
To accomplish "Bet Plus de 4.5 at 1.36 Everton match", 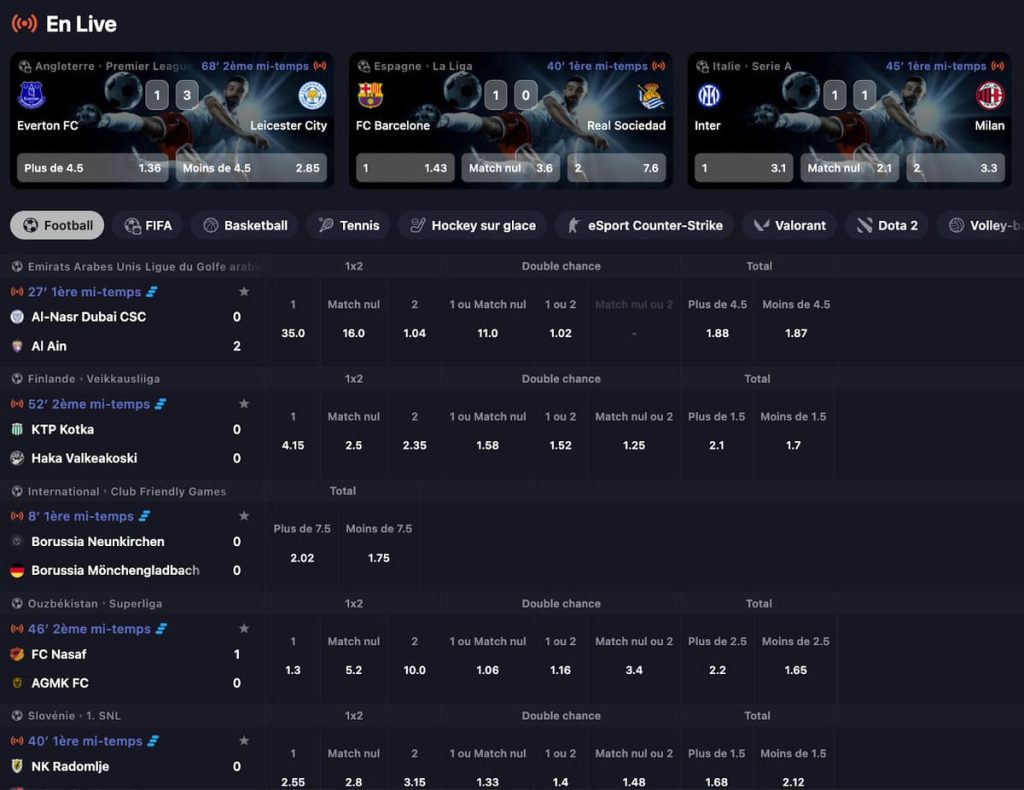I will 93,168.
